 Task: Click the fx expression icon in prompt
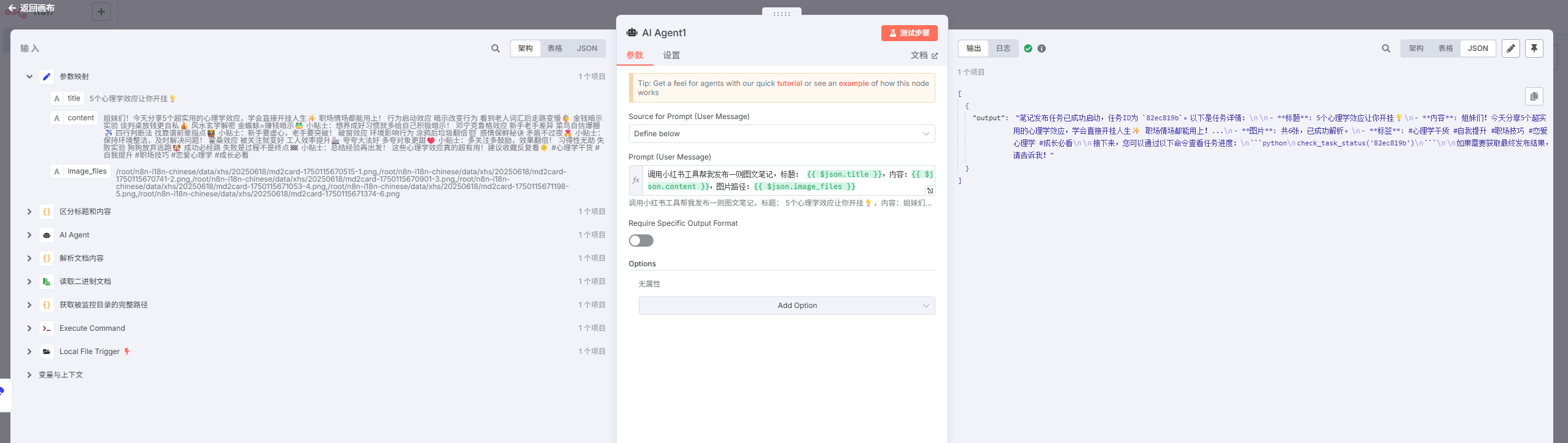click(x=636, y=180)
